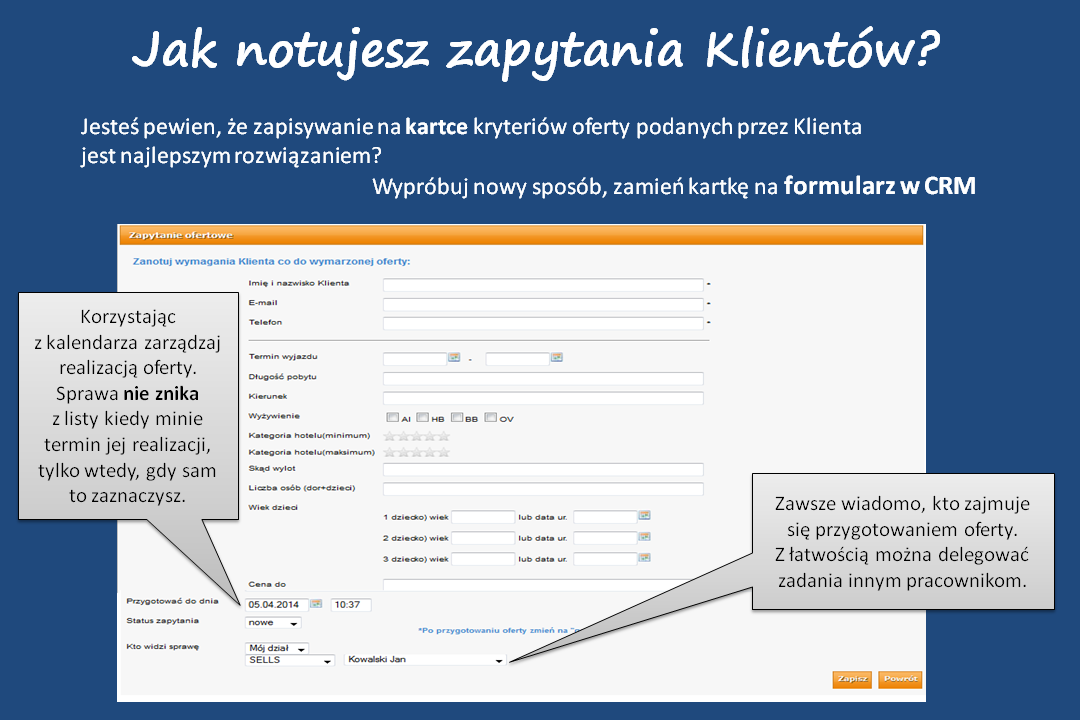Open birth date calendar for 2 dziecko
This screenshot has height=720, width=1080.
point(644,537)
